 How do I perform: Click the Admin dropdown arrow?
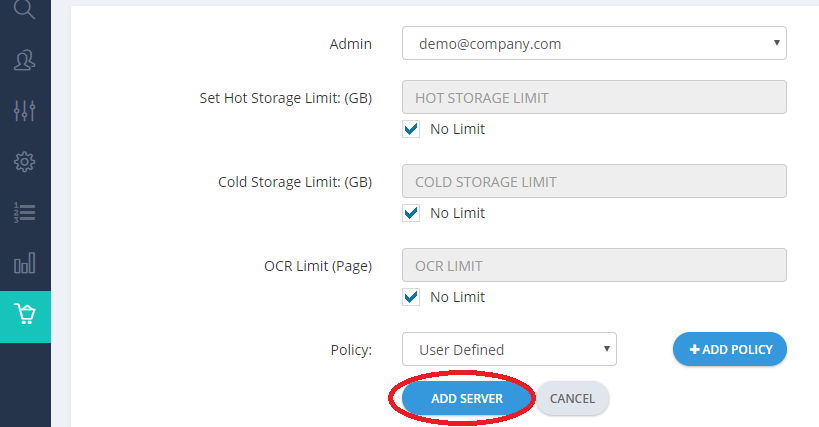point(777,43)
